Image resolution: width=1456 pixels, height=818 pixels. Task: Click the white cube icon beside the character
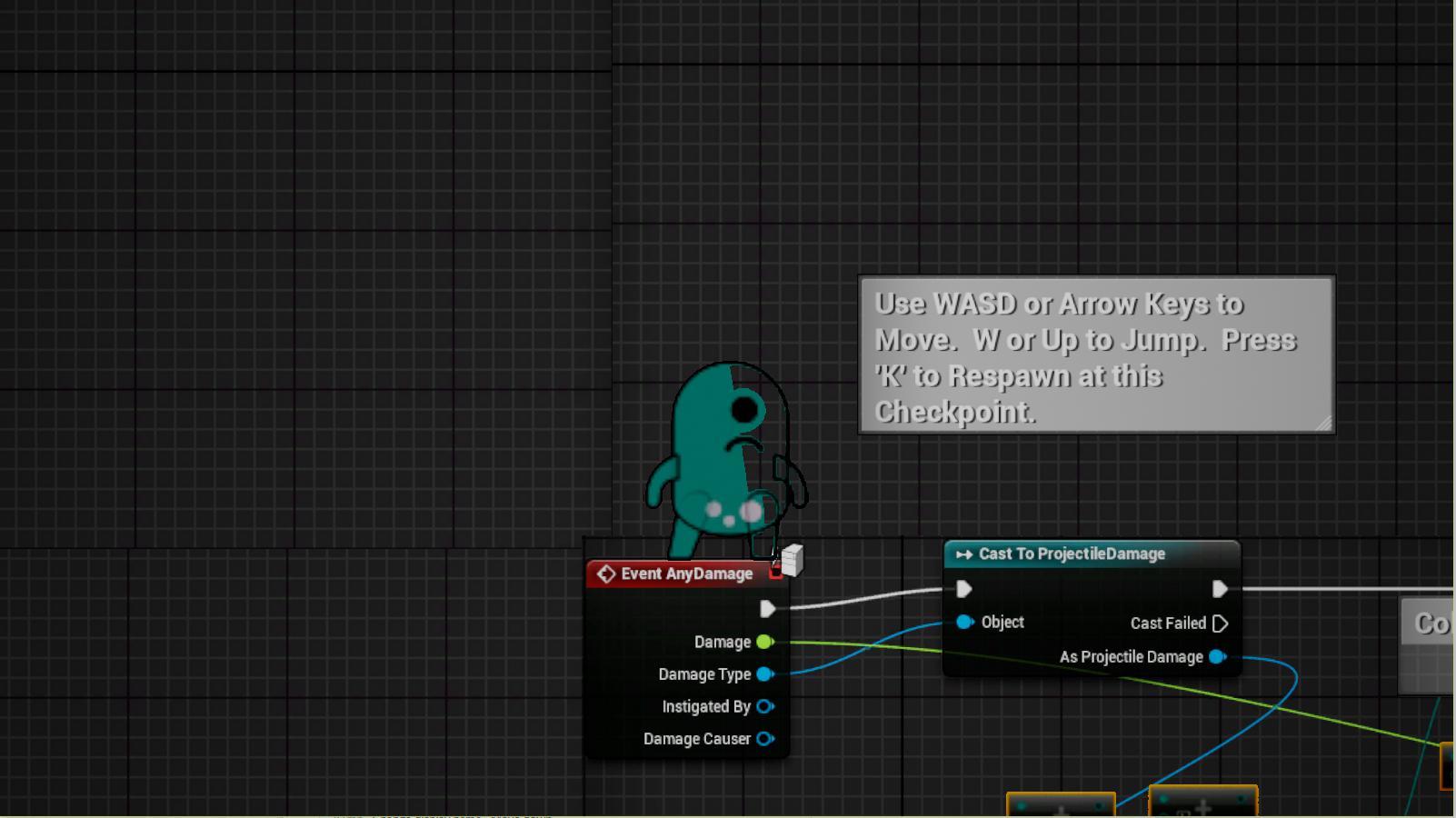pos(792,560)
